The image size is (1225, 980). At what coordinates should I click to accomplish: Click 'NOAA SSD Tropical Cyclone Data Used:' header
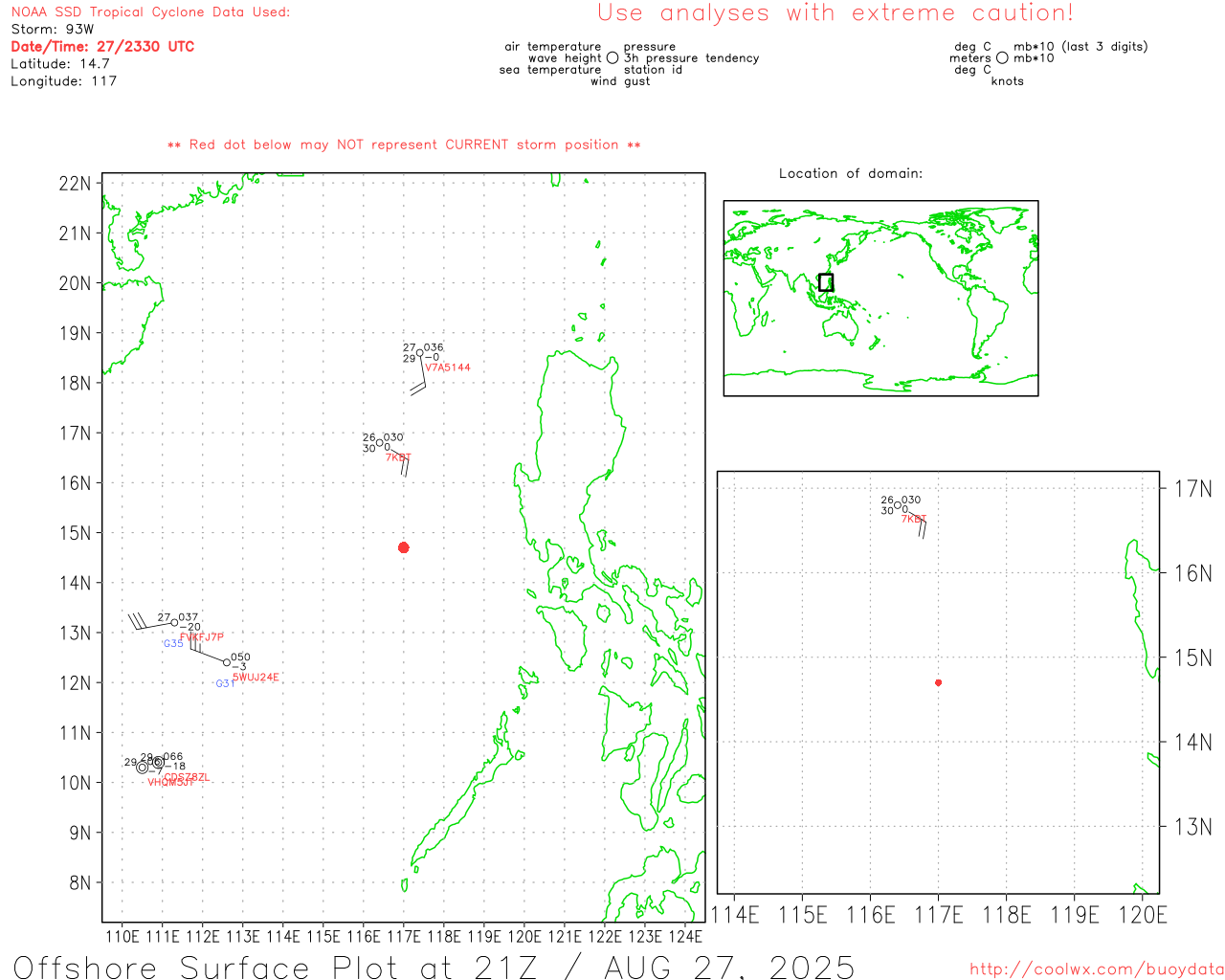[150, 12]
